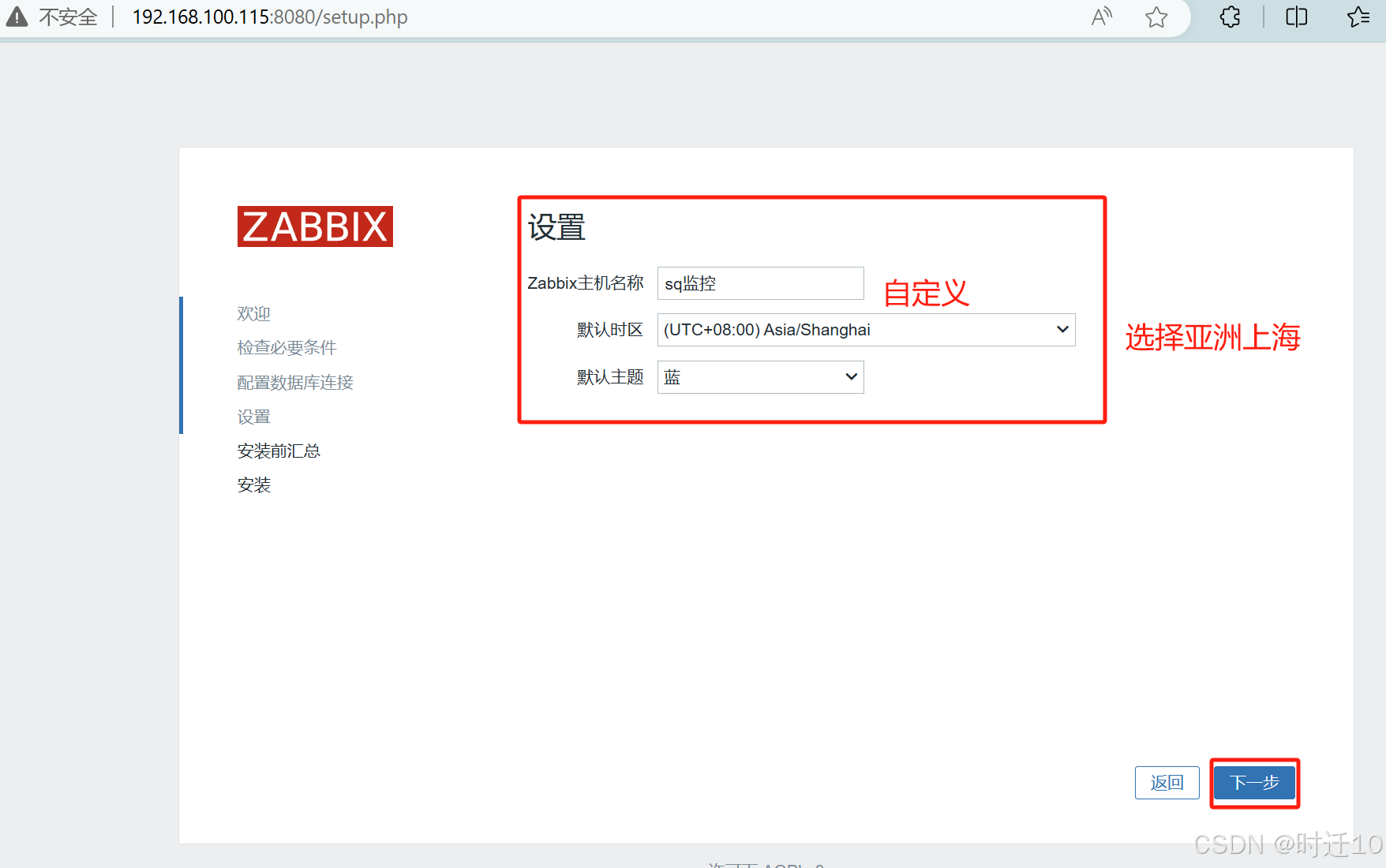Select the 检查必要条件 step
Image resolution: width=1386 pixels, height=868 pixels.
tap(287, 348)
